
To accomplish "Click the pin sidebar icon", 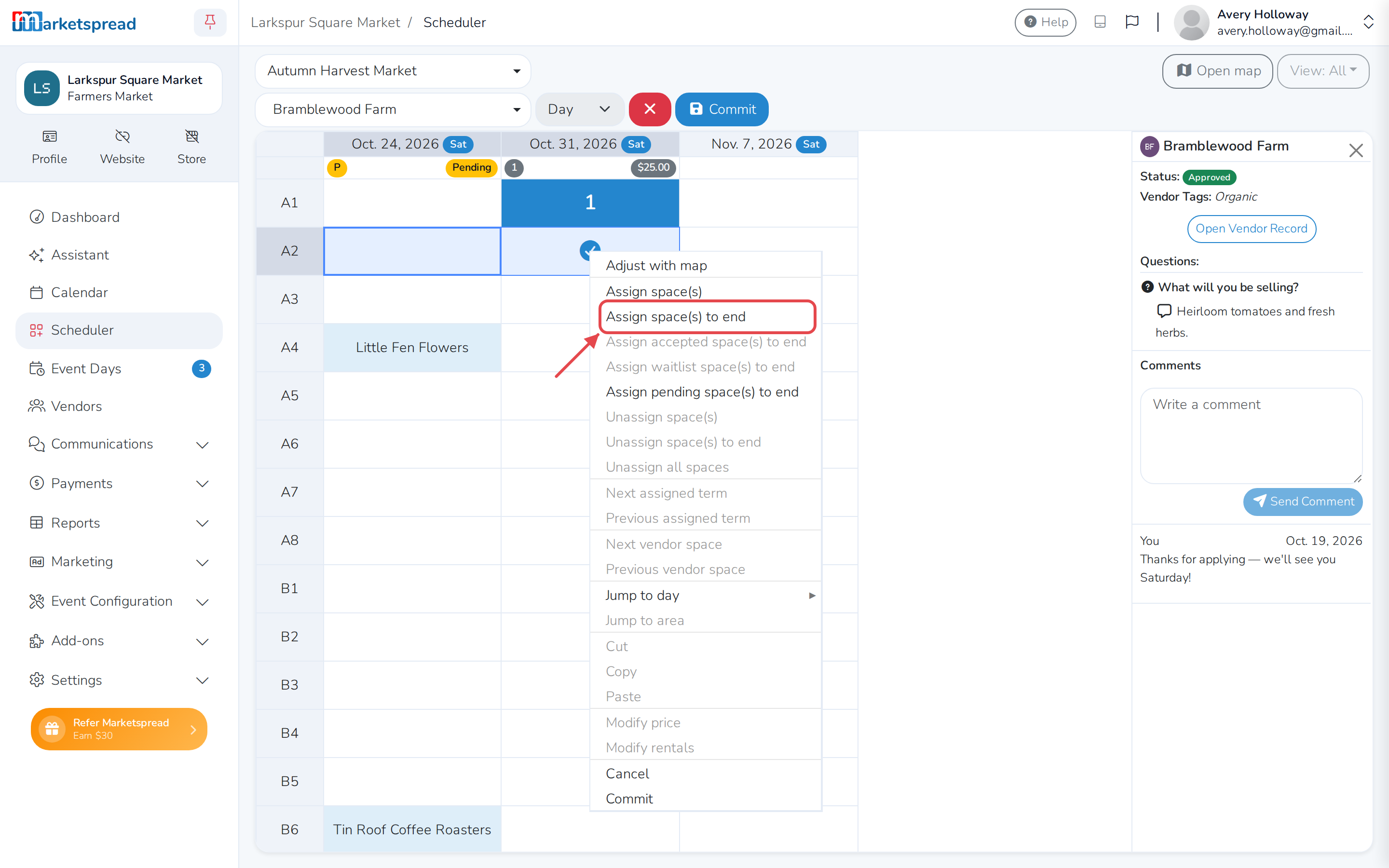I will pyautogui.click(x=210, y=22).
